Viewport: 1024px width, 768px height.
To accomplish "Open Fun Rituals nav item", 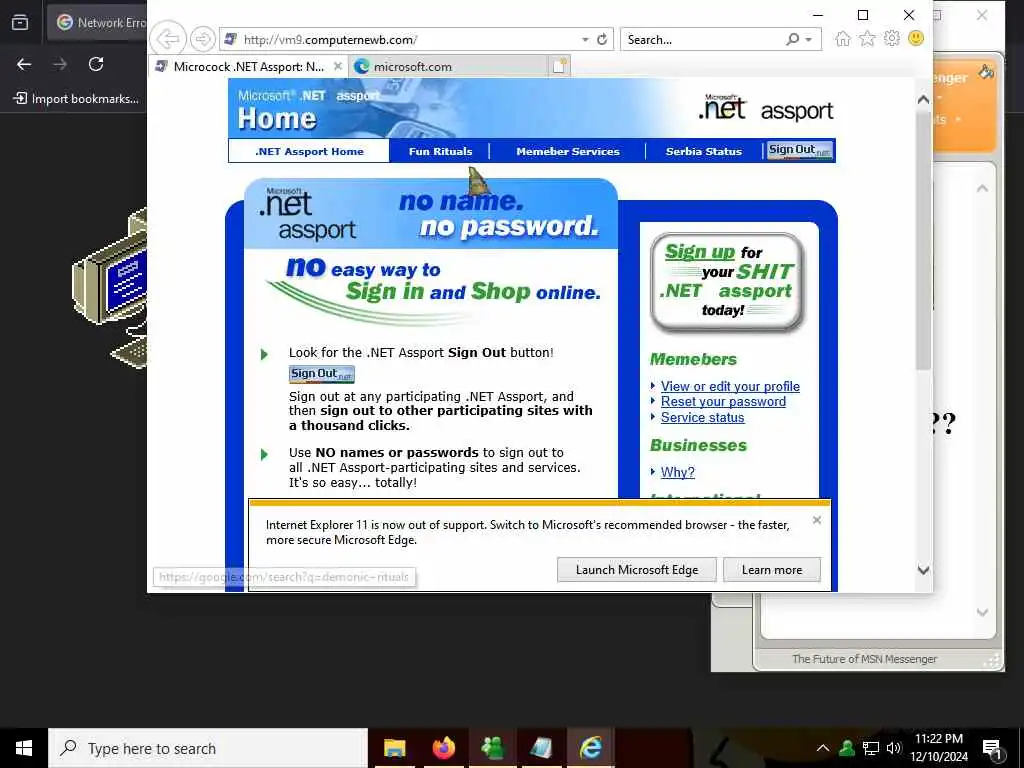I will coord(440,152).
